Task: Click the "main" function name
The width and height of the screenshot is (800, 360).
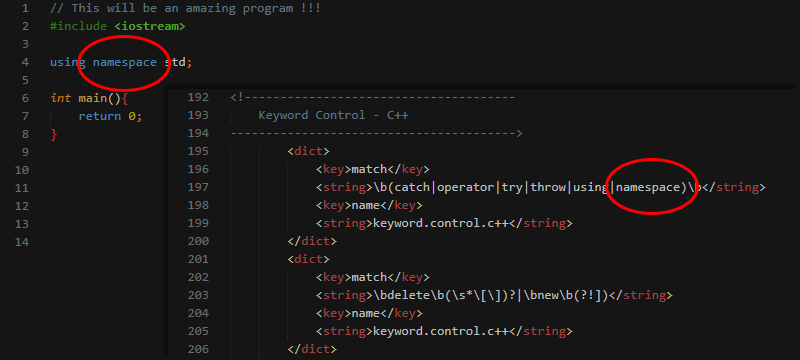Action: [92, 98]
